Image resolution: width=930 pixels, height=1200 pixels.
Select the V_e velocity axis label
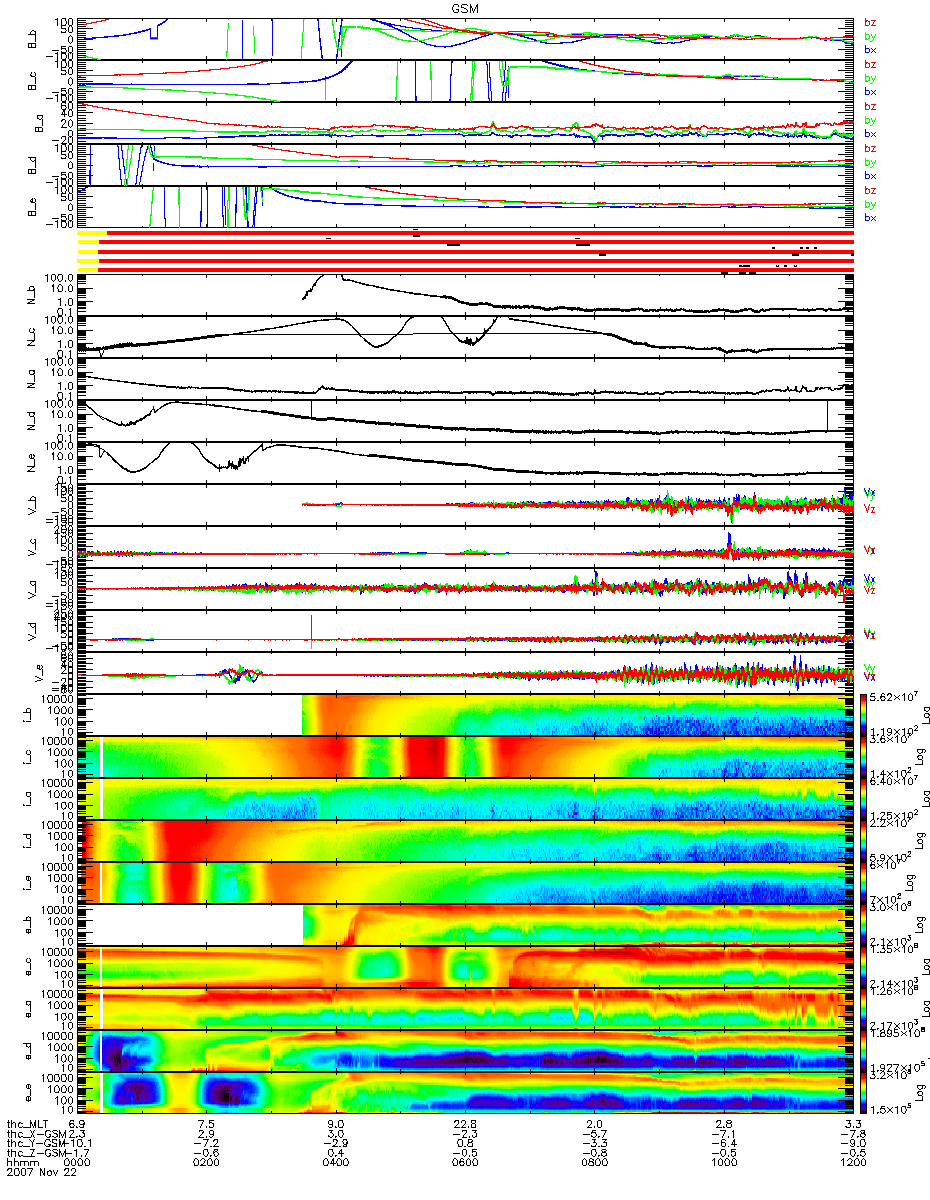(40, 673)
